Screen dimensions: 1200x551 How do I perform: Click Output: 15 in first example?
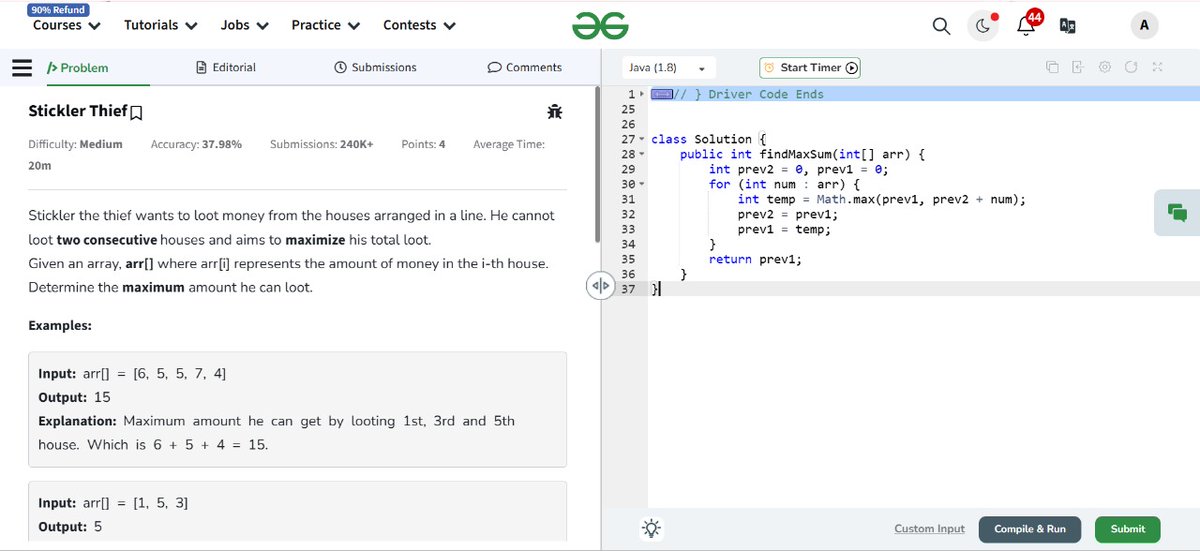point(74,397)
